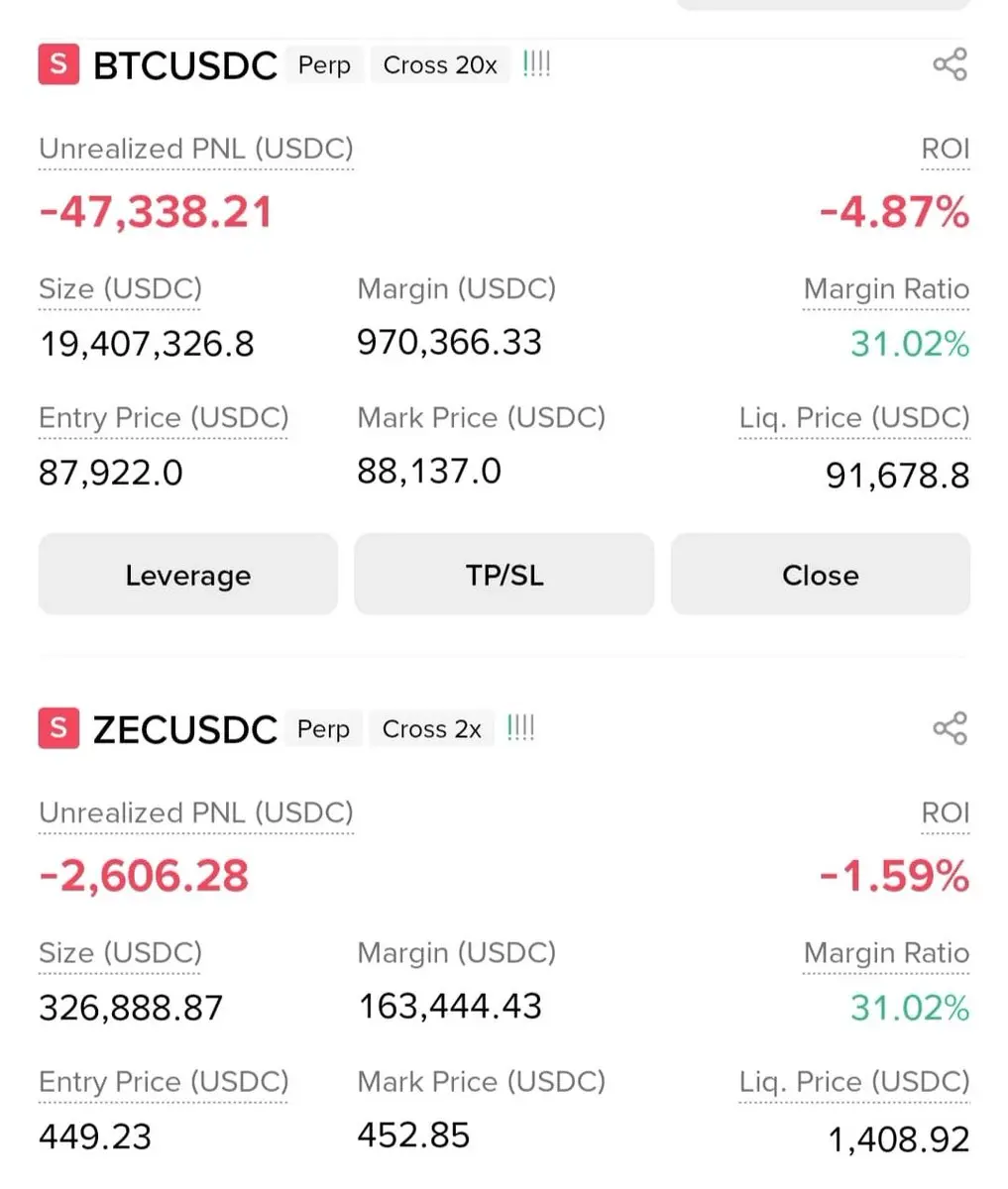The image size is (1008, 1189).
Task: Close the BTCUSDC position
Action: (x=820, y=575)
